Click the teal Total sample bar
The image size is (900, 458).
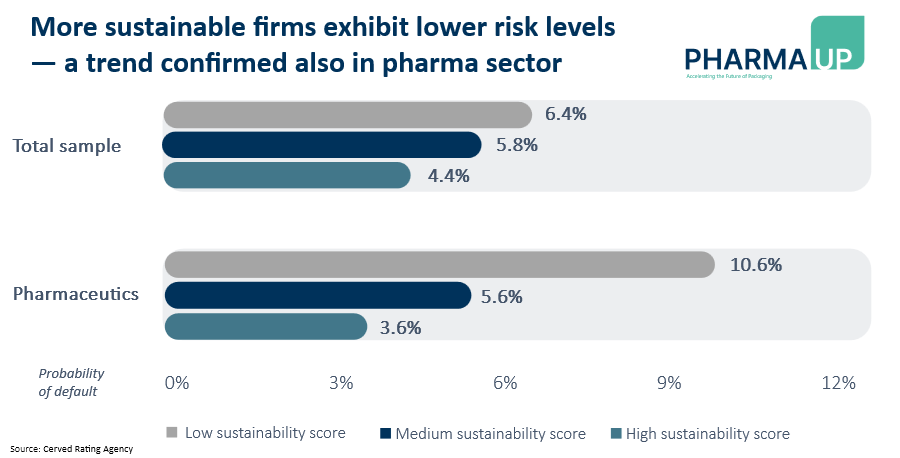[287, 175]
